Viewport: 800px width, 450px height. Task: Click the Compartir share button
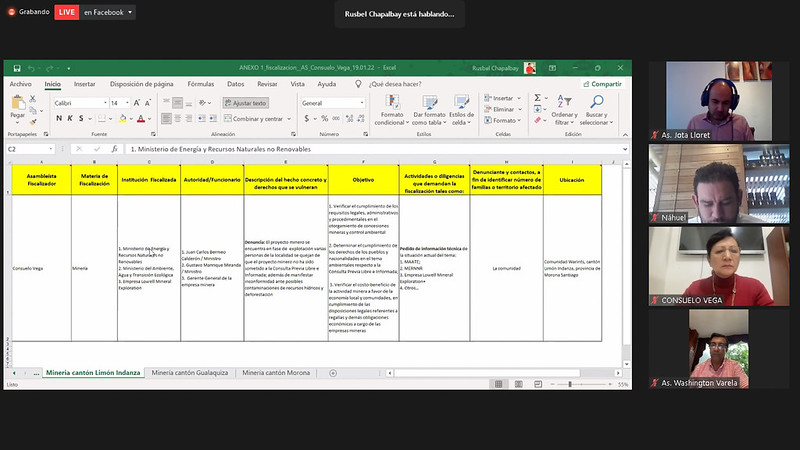point(603,84)
